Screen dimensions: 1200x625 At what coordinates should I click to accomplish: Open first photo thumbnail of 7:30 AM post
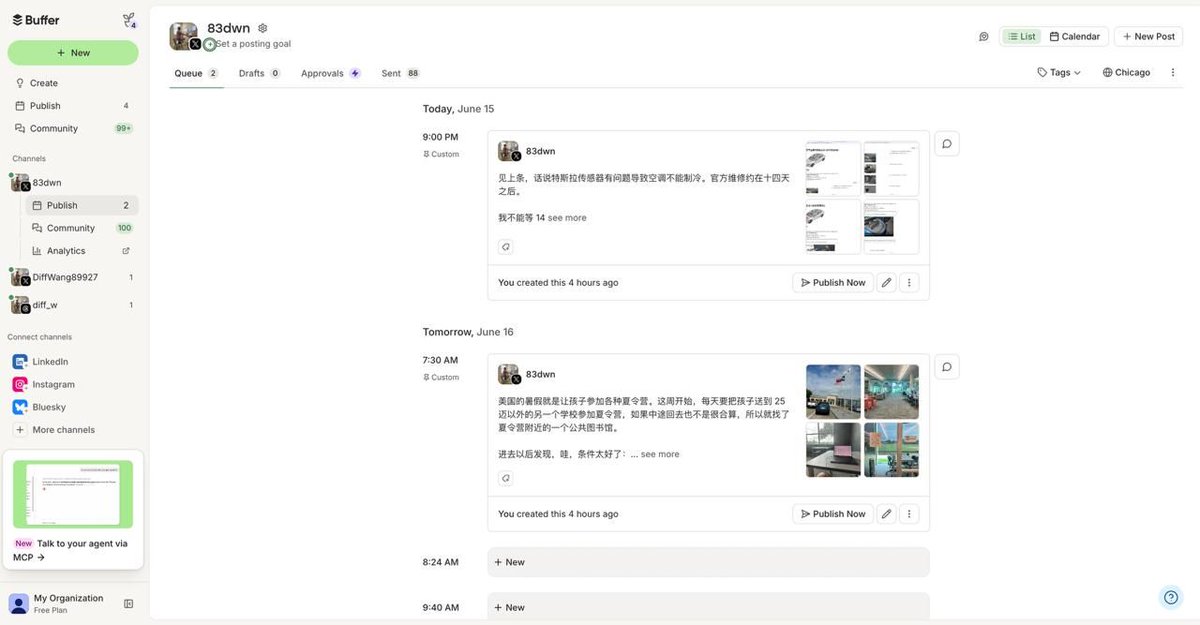pos(833,391)
